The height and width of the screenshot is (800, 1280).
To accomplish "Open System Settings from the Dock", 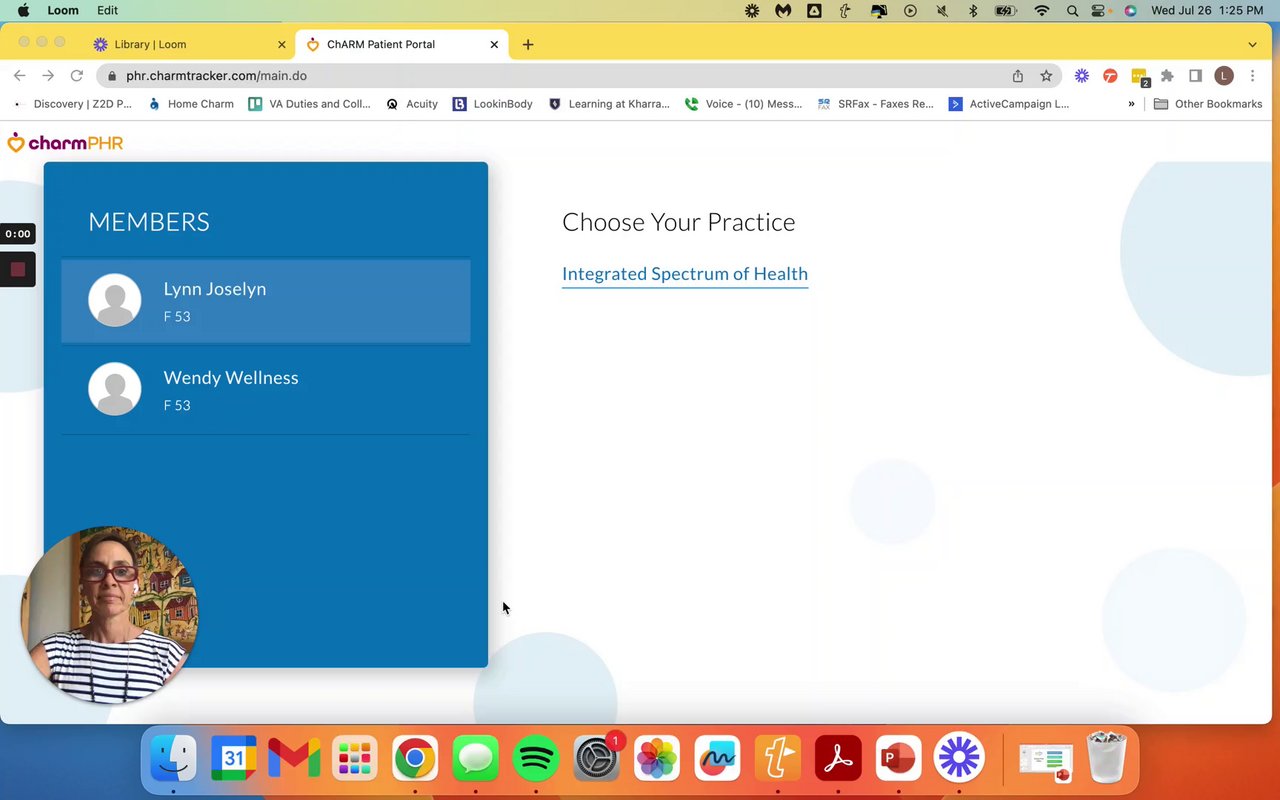I will click(597, 759).
